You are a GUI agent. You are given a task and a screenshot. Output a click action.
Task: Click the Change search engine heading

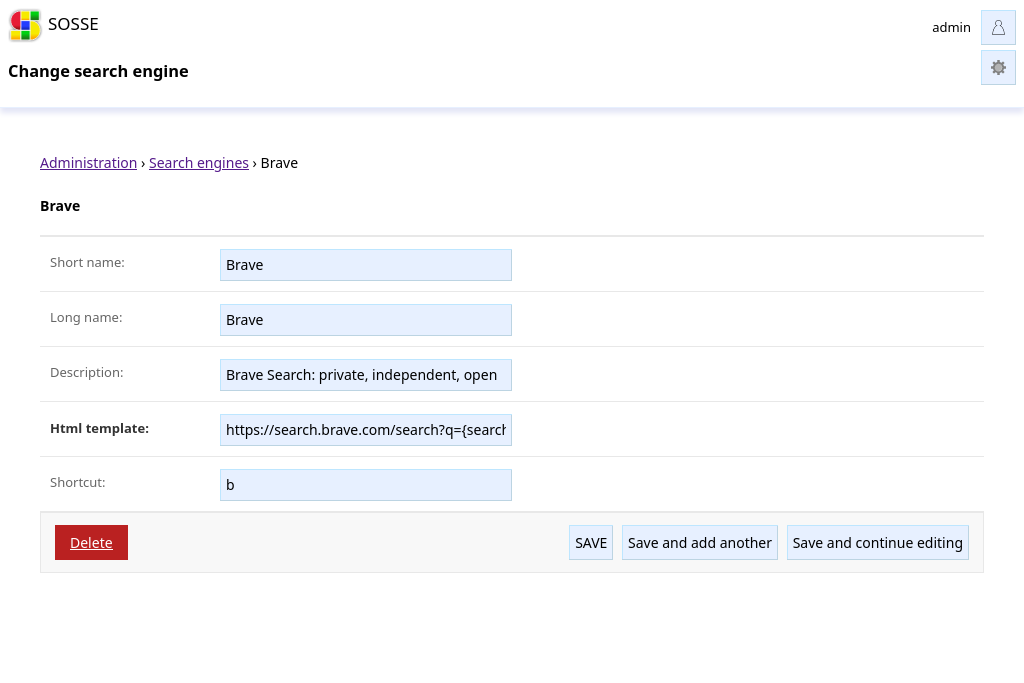tap(98, 71)
